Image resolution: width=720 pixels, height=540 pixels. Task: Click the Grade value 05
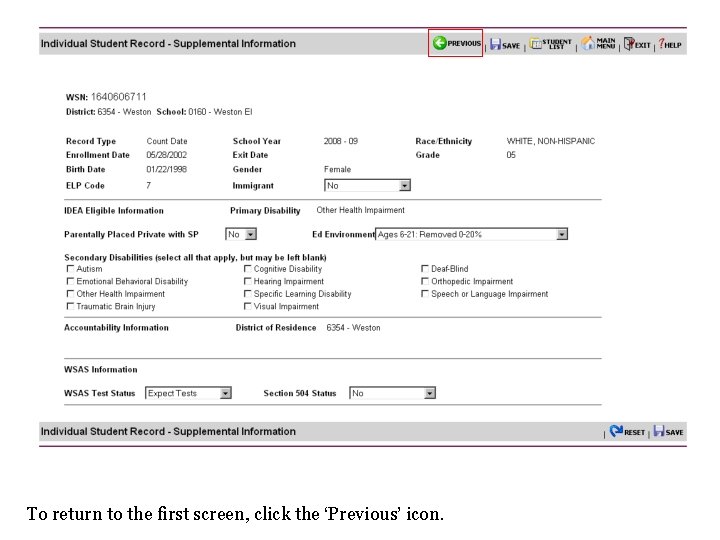point(511,155)
